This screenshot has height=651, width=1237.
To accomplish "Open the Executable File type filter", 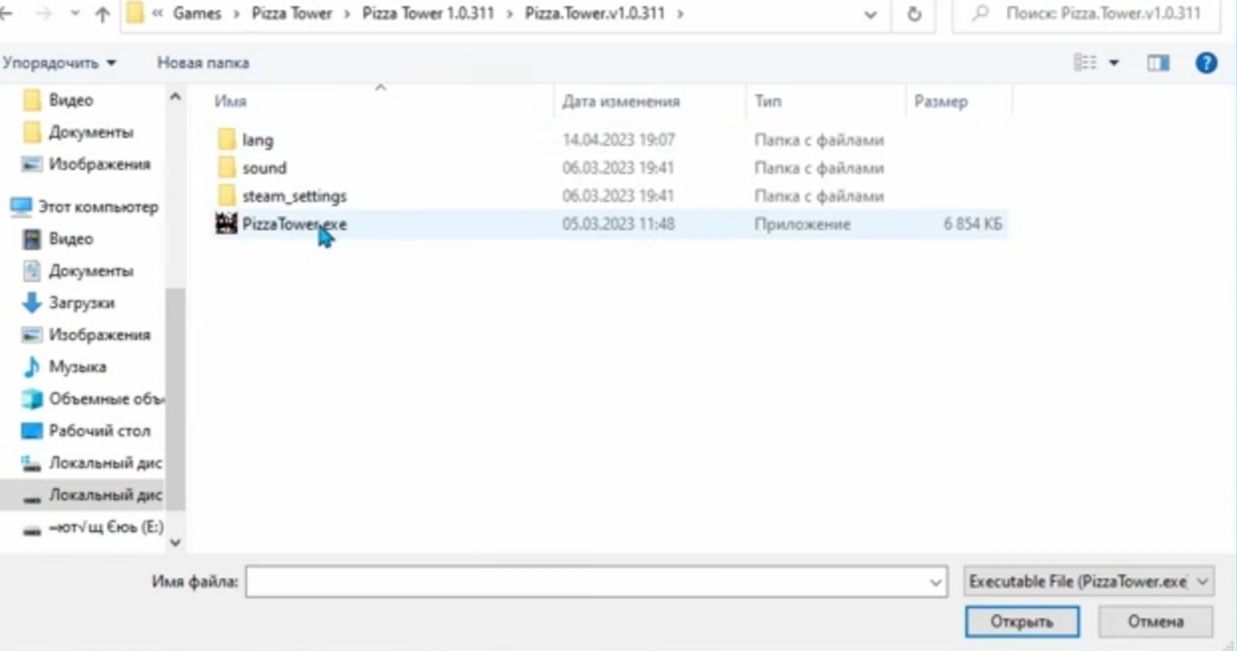I will pos(1088,581).
